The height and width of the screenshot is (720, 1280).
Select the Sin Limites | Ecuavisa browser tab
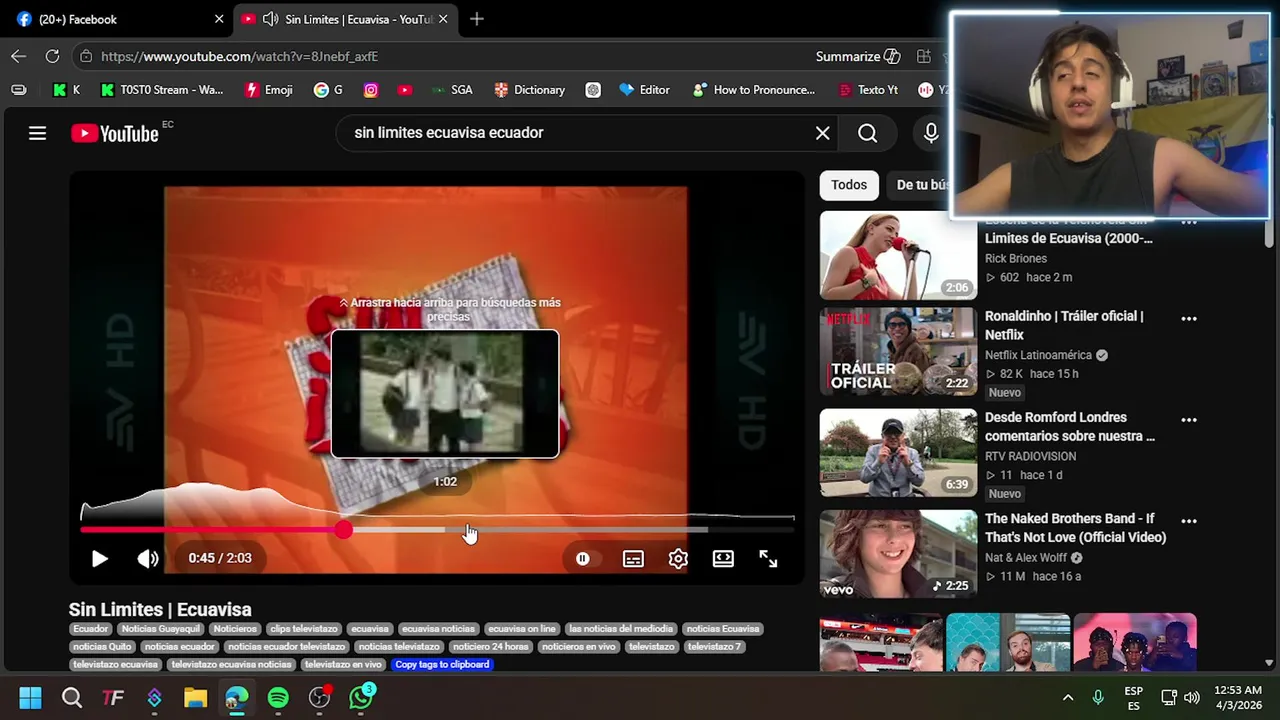tap(345, 19)
